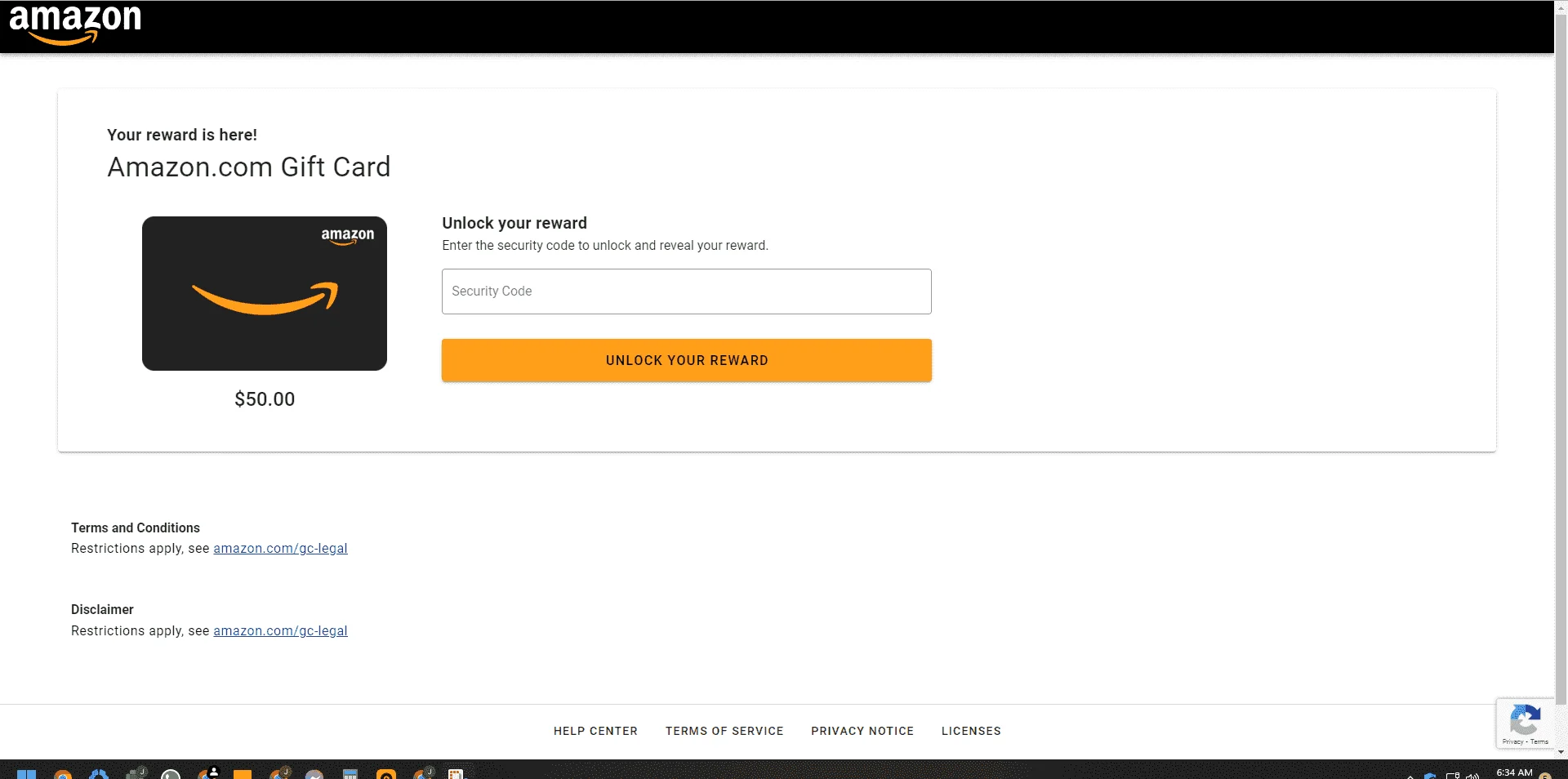The height and width of the screenshot is (779, 1568).
Task: Click the Amazon gift card image
Action: (x=265, y=293)
